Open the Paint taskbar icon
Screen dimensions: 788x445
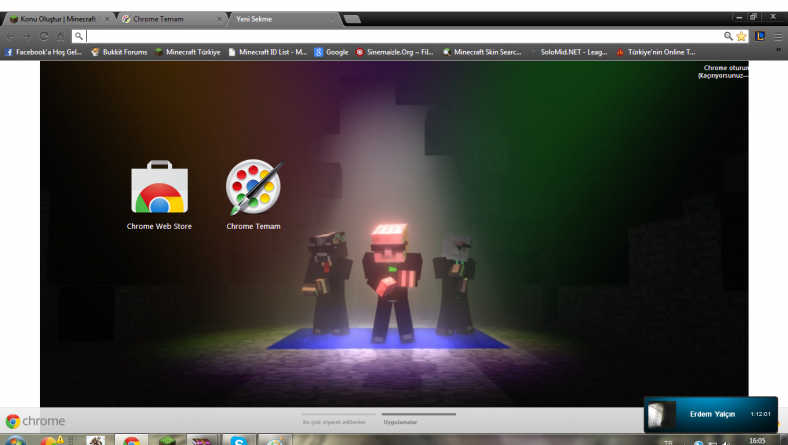pyautogui.click(x=274, y=440)
